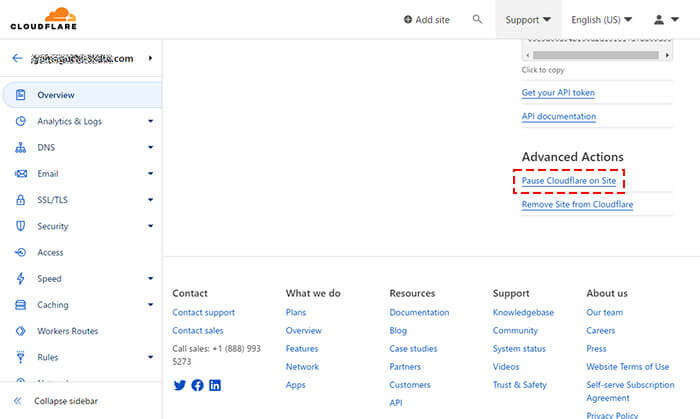The image size is (700, 419).
Task: Select Overview in the sidebar
Action: tap(82, 95)
